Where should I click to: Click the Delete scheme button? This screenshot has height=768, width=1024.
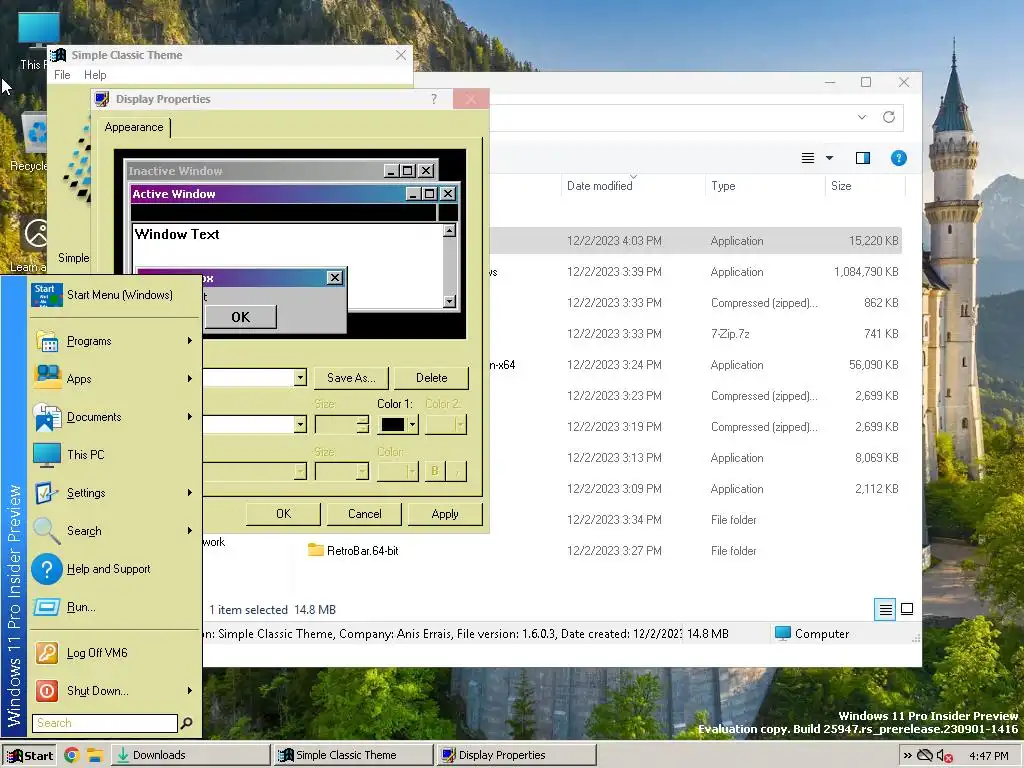pyautogui.click(x=431, y=377)
